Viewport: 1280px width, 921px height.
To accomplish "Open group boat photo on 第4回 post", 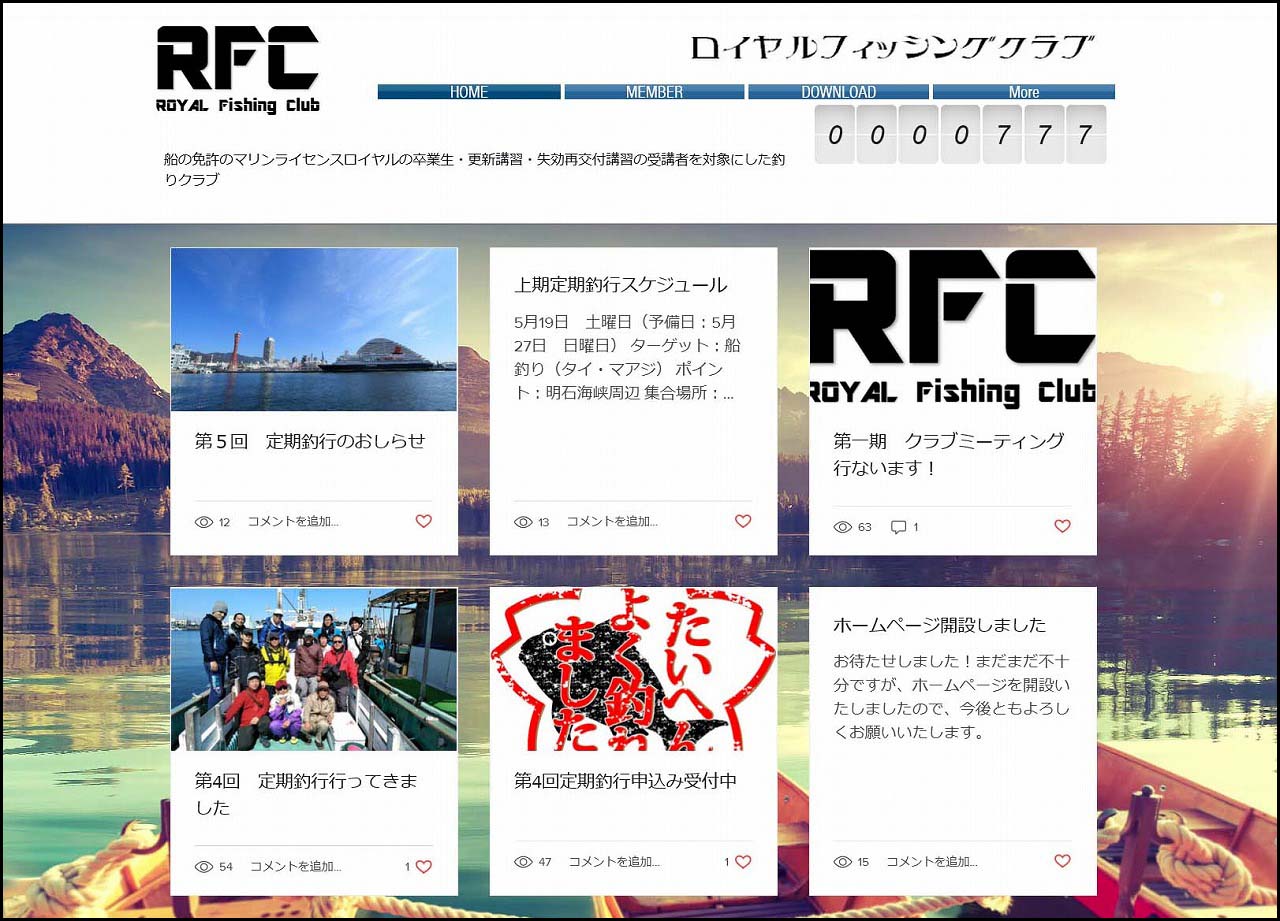I will pos(314,670).
